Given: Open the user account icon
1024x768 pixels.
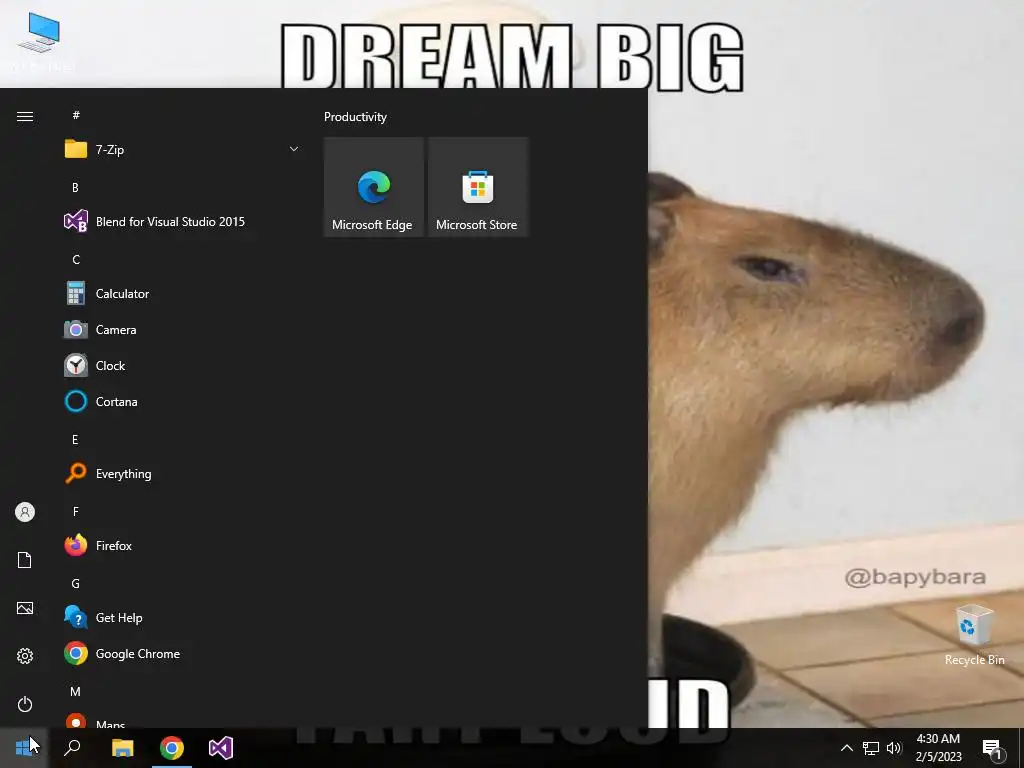Looking at the screenshot, I should click(25, 512).
